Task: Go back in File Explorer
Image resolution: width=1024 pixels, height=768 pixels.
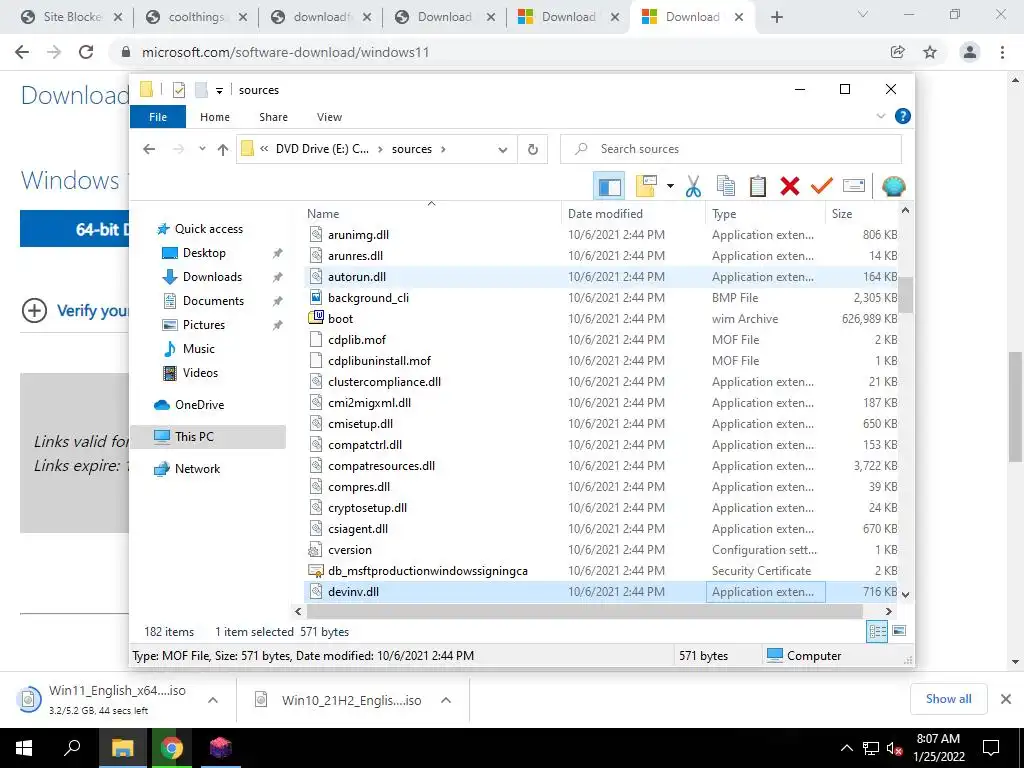Action: (149, 149)
